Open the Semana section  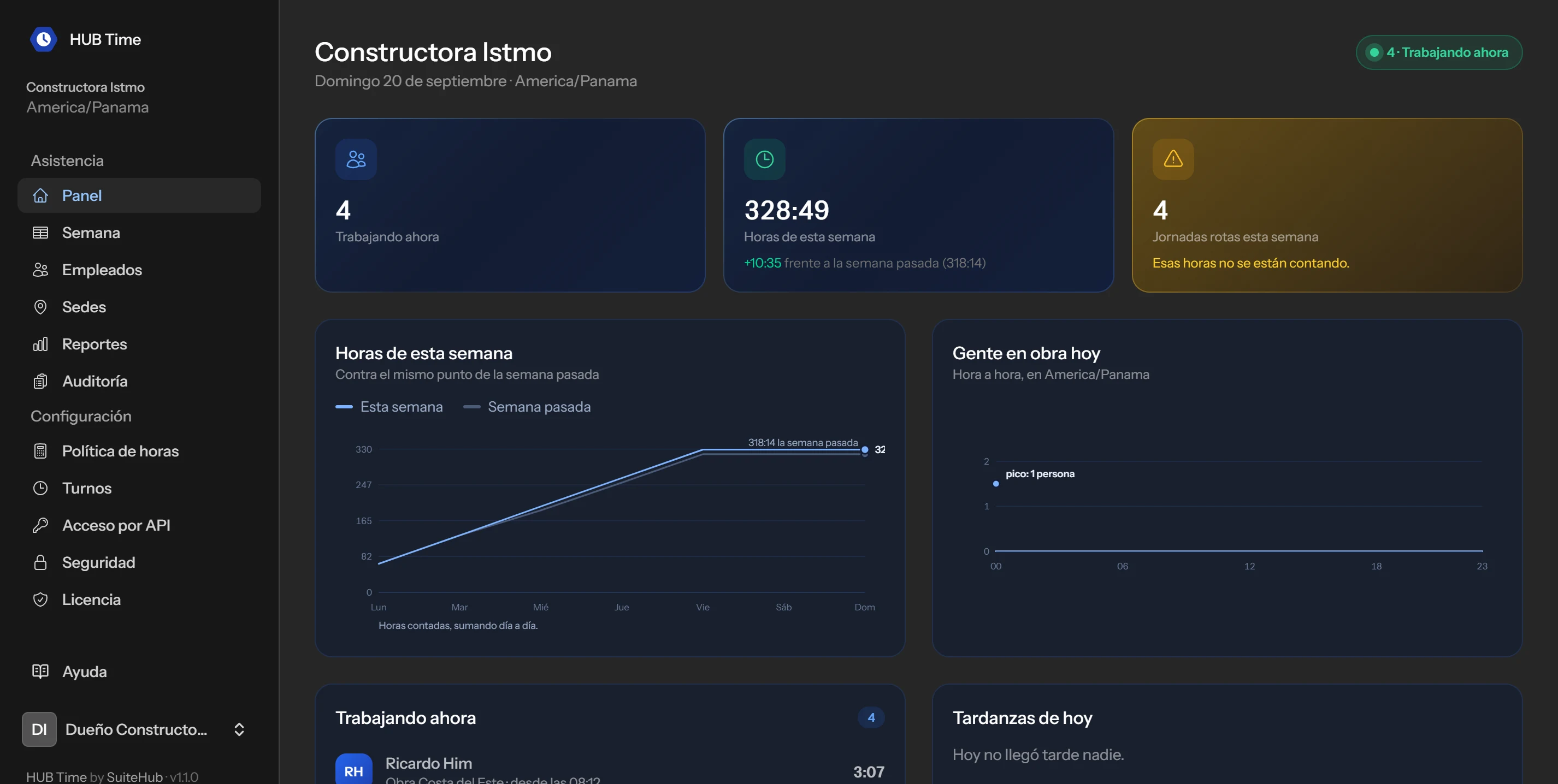139,233
